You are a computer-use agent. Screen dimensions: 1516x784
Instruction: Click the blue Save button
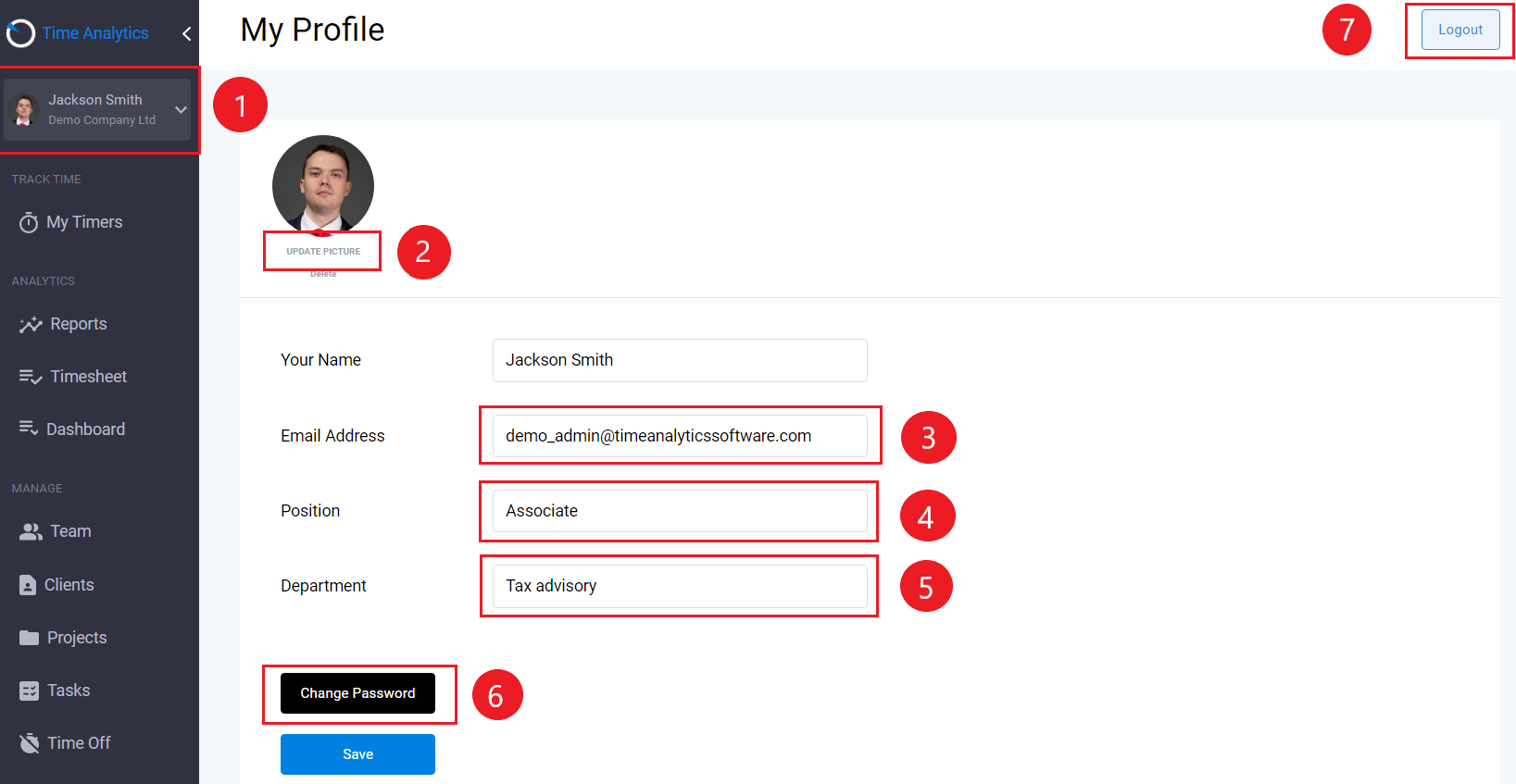click(357, 754)
